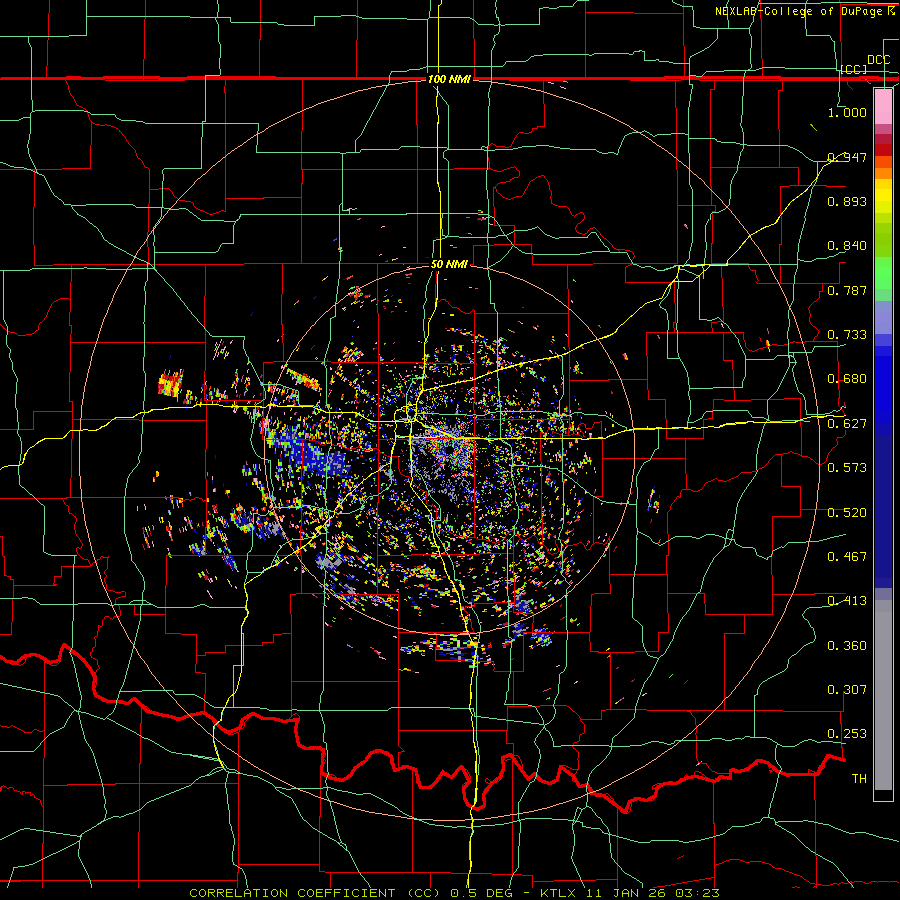Click the 1.000 legend value
900x900 pixels.
point(847,112)
